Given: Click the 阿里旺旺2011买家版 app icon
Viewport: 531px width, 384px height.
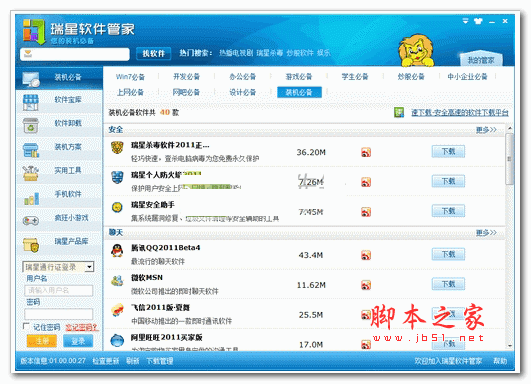Looking at the screenshot, I should coord(117,340).
